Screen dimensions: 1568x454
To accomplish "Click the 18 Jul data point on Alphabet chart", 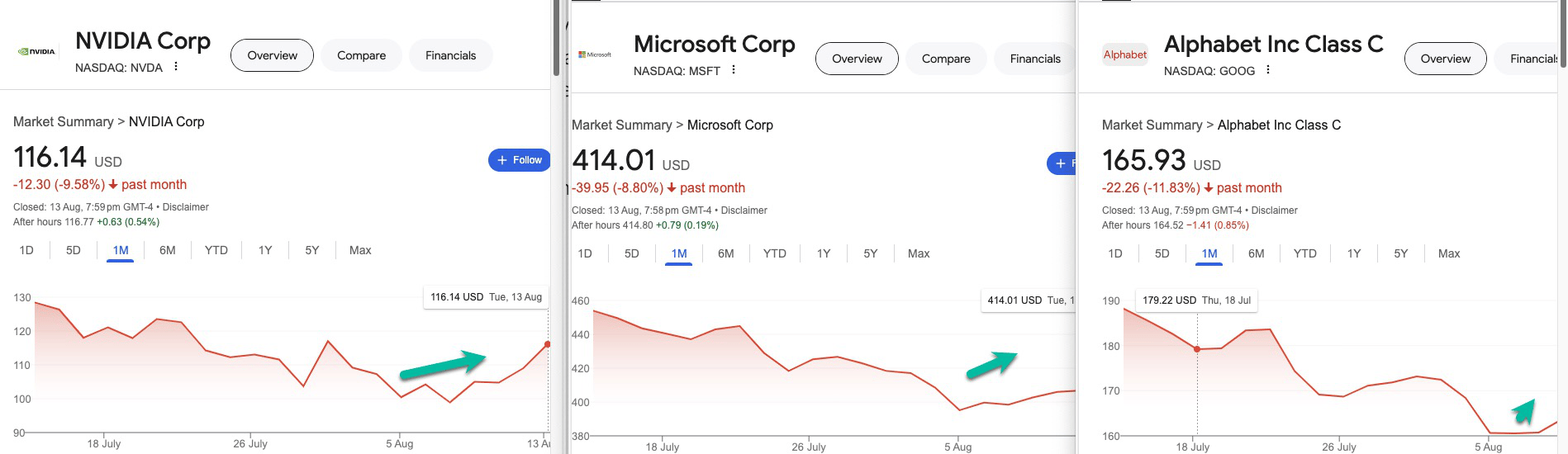I will click(x=1197, y=349).
